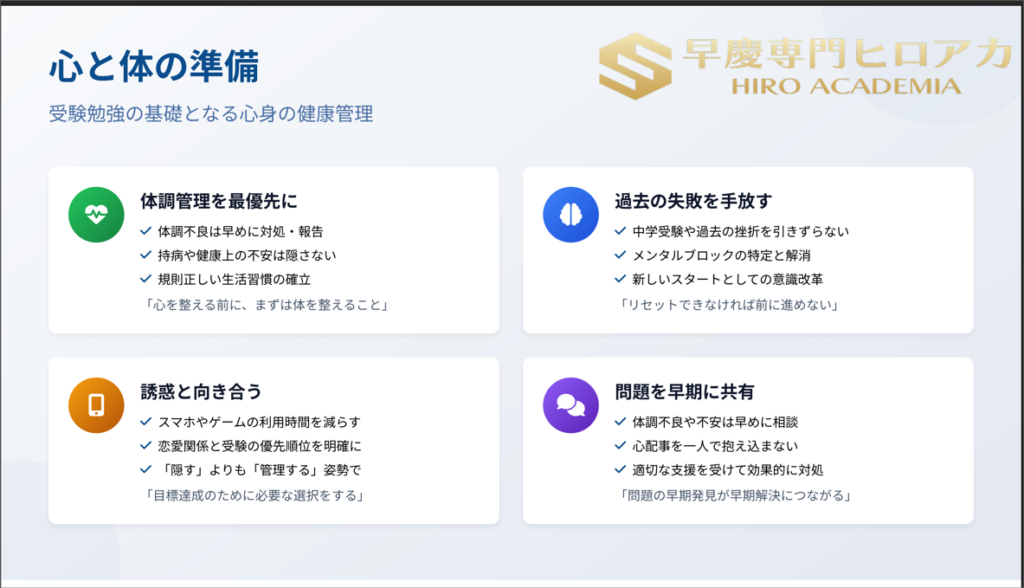This screenshot has width=1024, height=588.
Task: Click the blue brain icon
Action: tap(568, 214)
